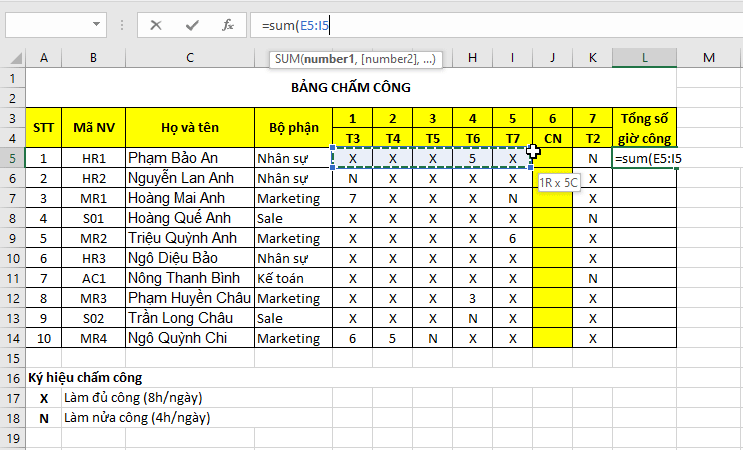
Task: Select all cells with the corner triangle
Action: pos(16,59)
